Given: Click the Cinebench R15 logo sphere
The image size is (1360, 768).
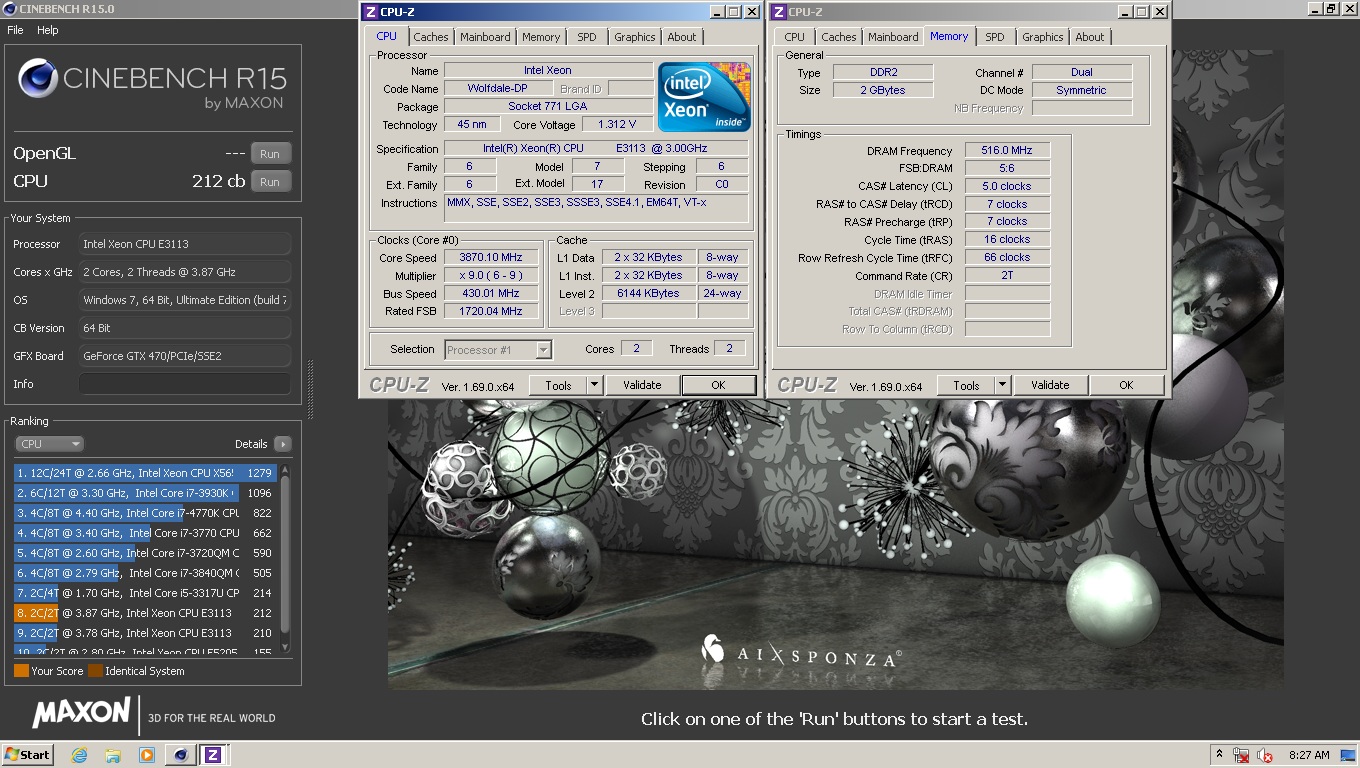Looking at the screenshot, I should pyautogui.click(x=38, y=78).
